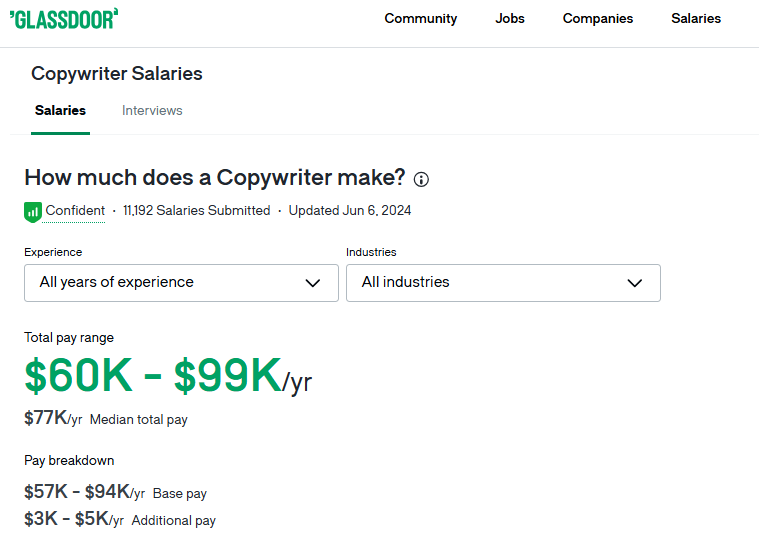Click the chevron in the Industries dropdown
Image resolution: width=759 pixels, height=545 pixels.
635,283
